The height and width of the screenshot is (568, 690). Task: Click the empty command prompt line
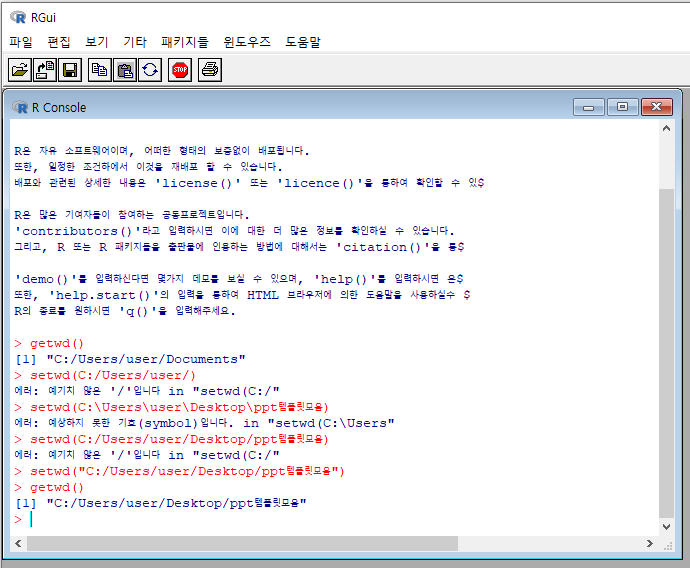tap(24, 520)
